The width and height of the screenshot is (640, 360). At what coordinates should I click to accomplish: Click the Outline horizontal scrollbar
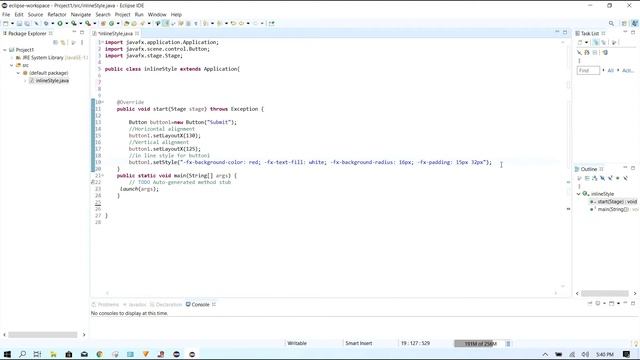(x=604, y=293)
